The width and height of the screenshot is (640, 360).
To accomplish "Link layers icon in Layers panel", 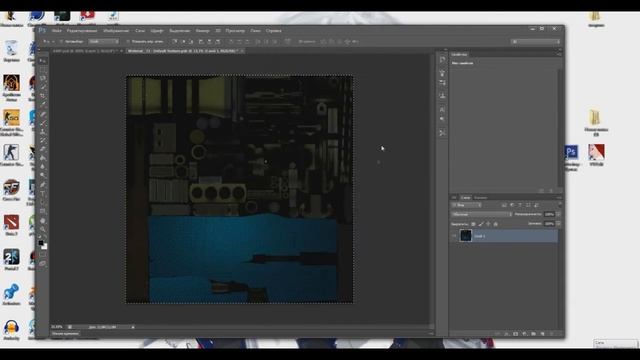I will coord(497,334).
